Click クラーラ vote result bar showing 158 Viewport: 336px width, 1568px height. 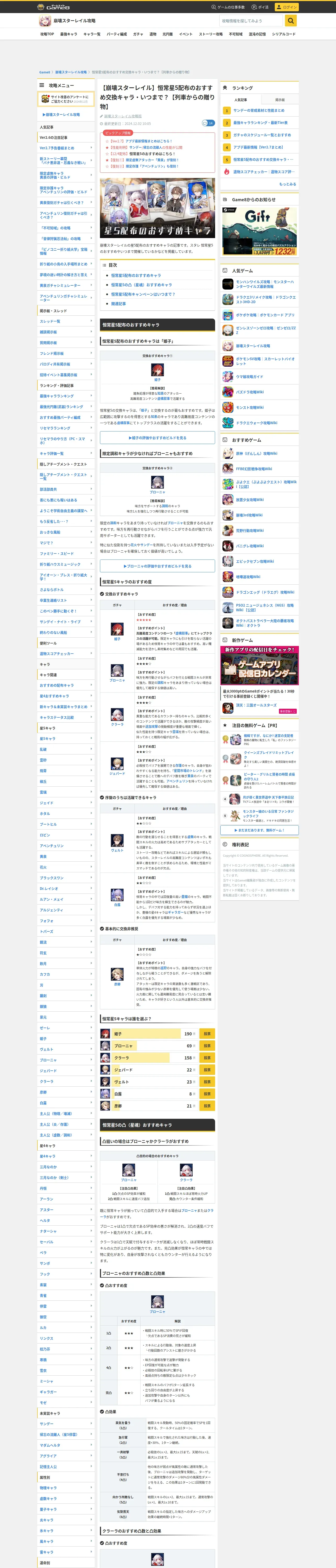pos(154,1058)
